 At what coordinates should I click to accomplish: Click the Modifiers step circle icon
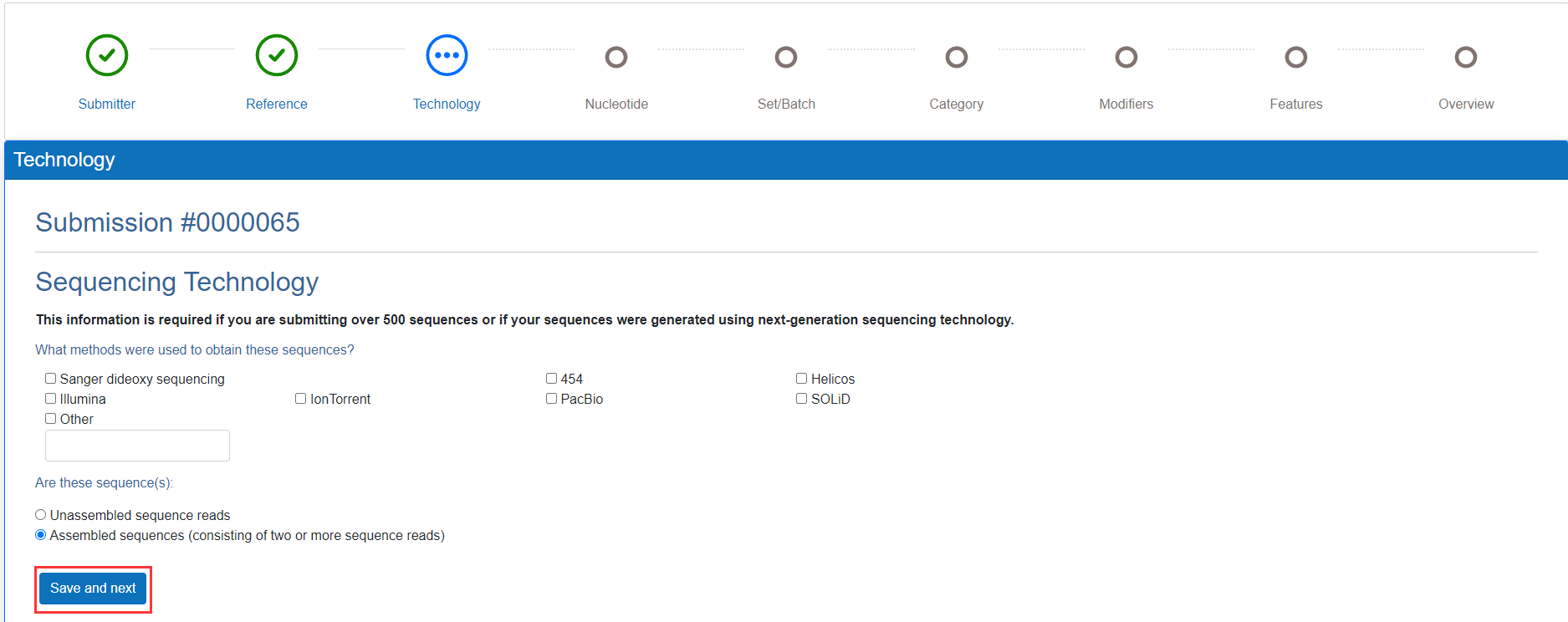point(1126,57)
